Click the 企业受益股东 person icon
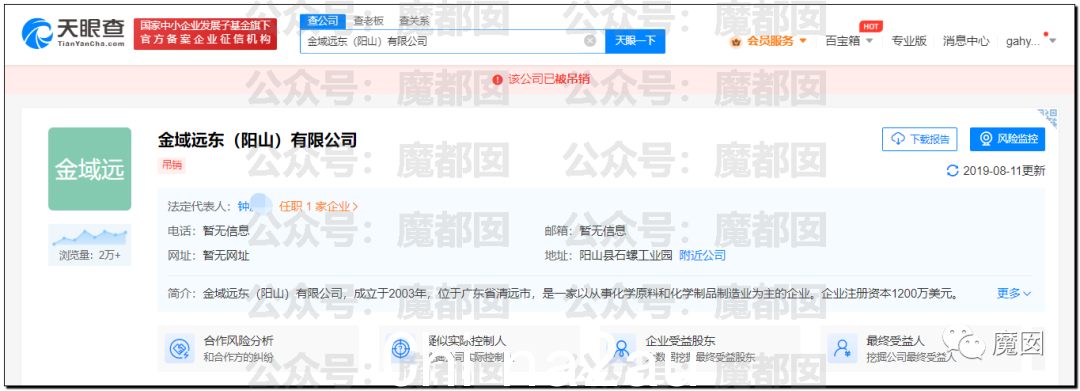The width and height of the screenshot is (1080, 391). tap(621, 348)
